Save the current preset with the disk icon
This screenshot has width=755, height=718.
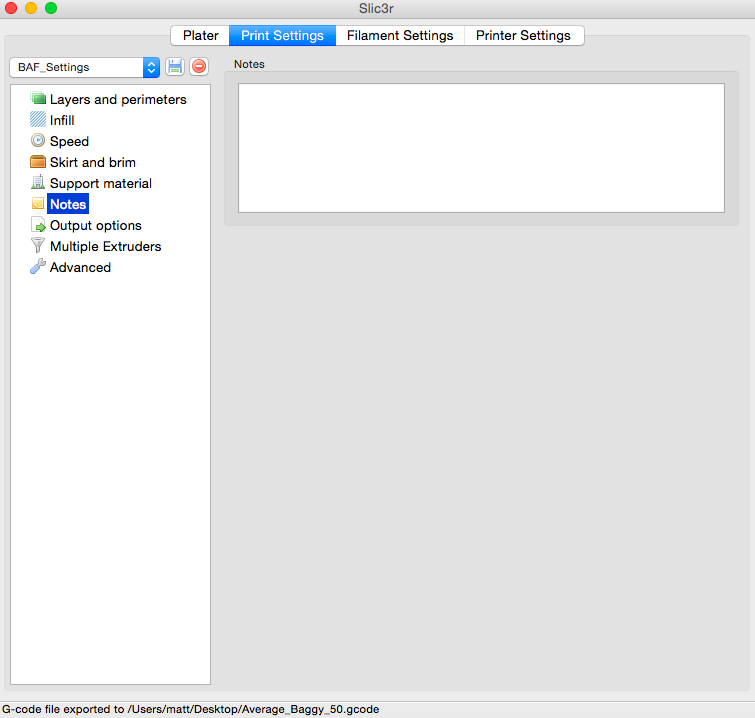pyautogui.click(x=175, y=67)
